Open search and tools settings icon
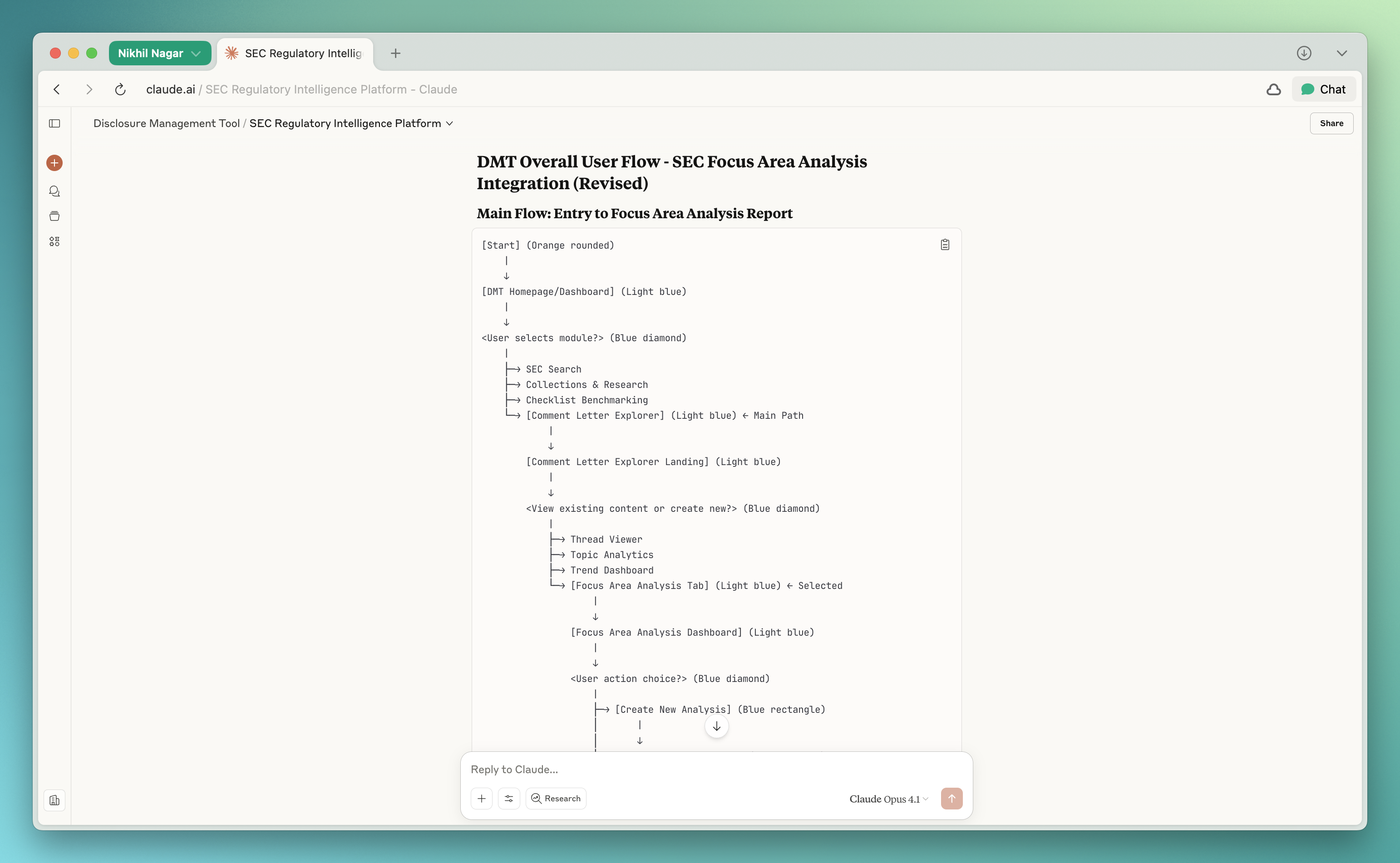Screen dimensions: 1400x863 pyautogui.click(x=509, y=799)
